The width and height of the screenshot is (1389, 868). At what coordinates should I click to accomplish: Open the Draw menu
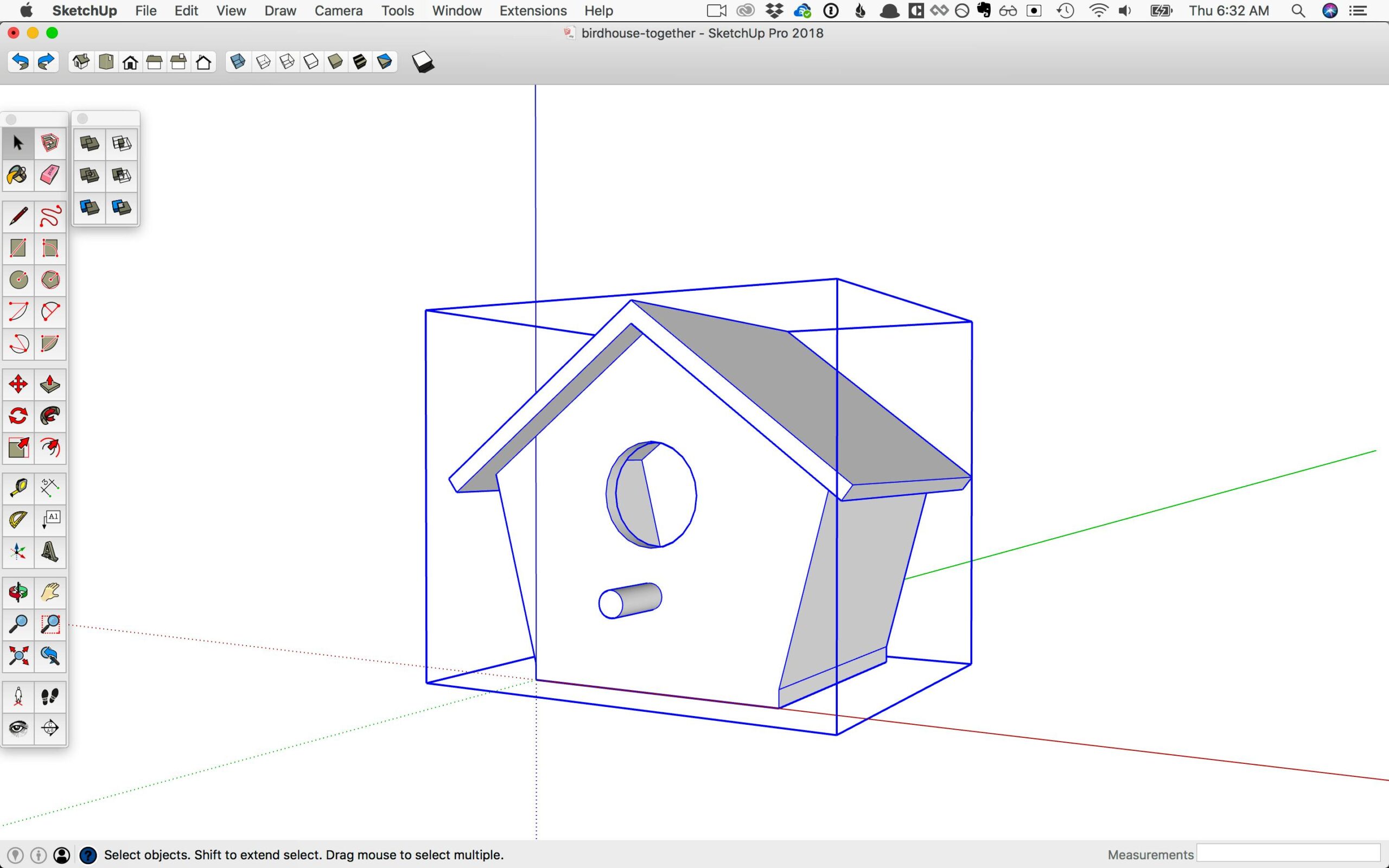[280, 10]
